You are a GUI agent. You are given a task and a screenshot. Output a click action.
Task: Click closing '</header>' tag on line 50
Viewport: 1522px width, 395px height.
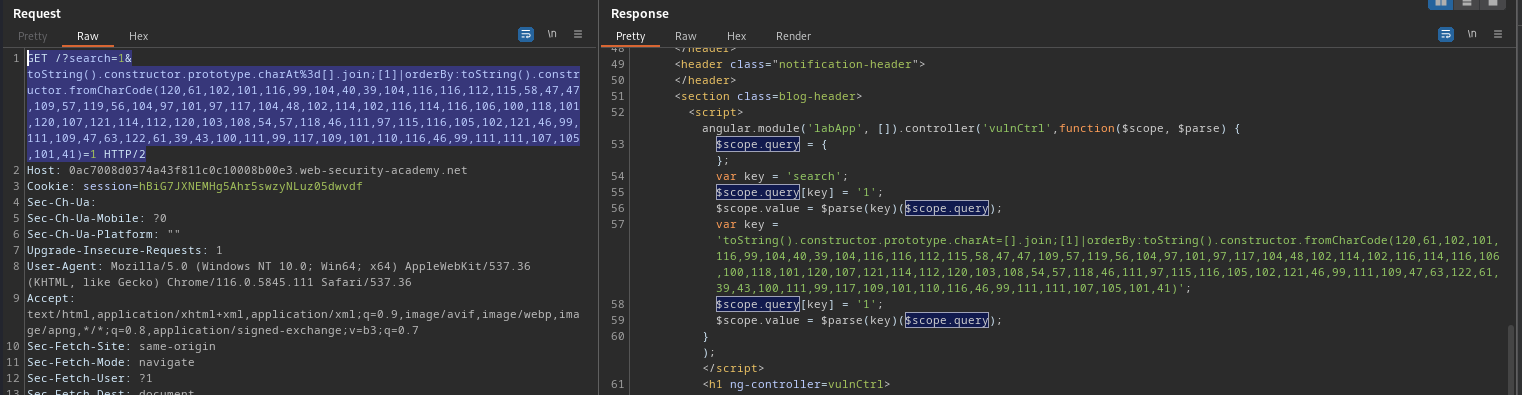coord(705,80)
